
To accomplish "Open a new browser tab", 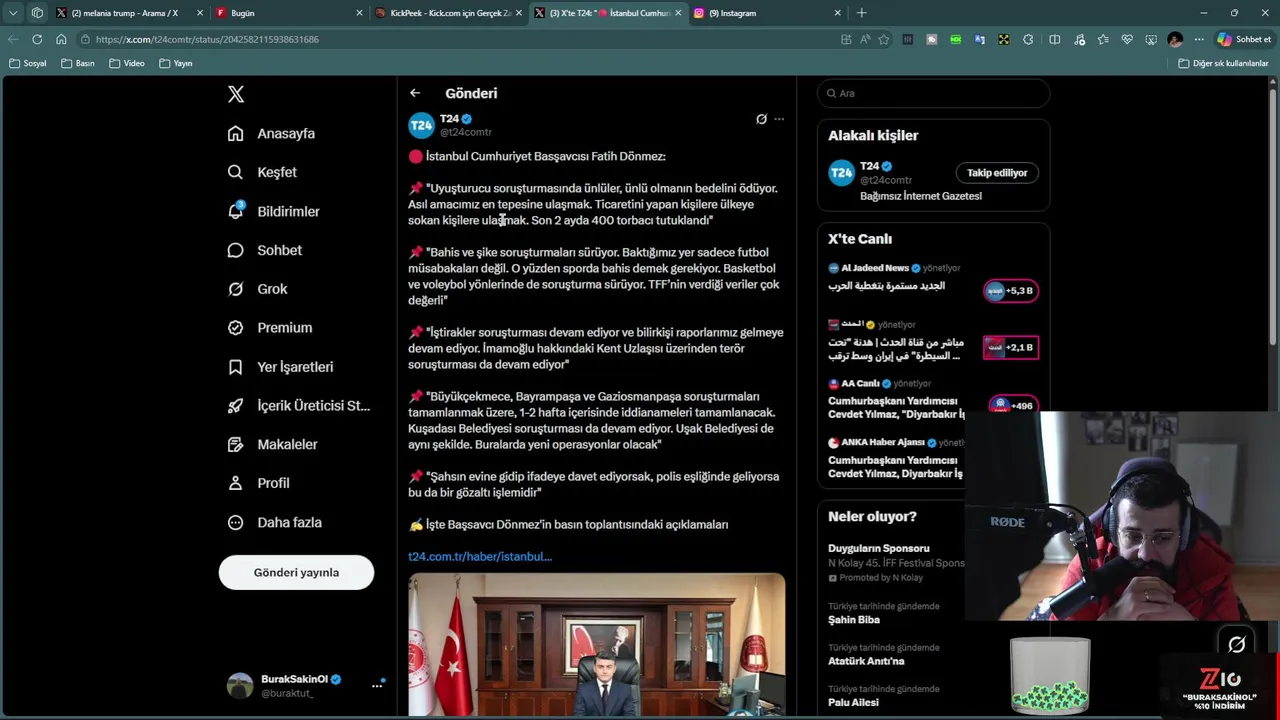I will [x=861, y=13].
